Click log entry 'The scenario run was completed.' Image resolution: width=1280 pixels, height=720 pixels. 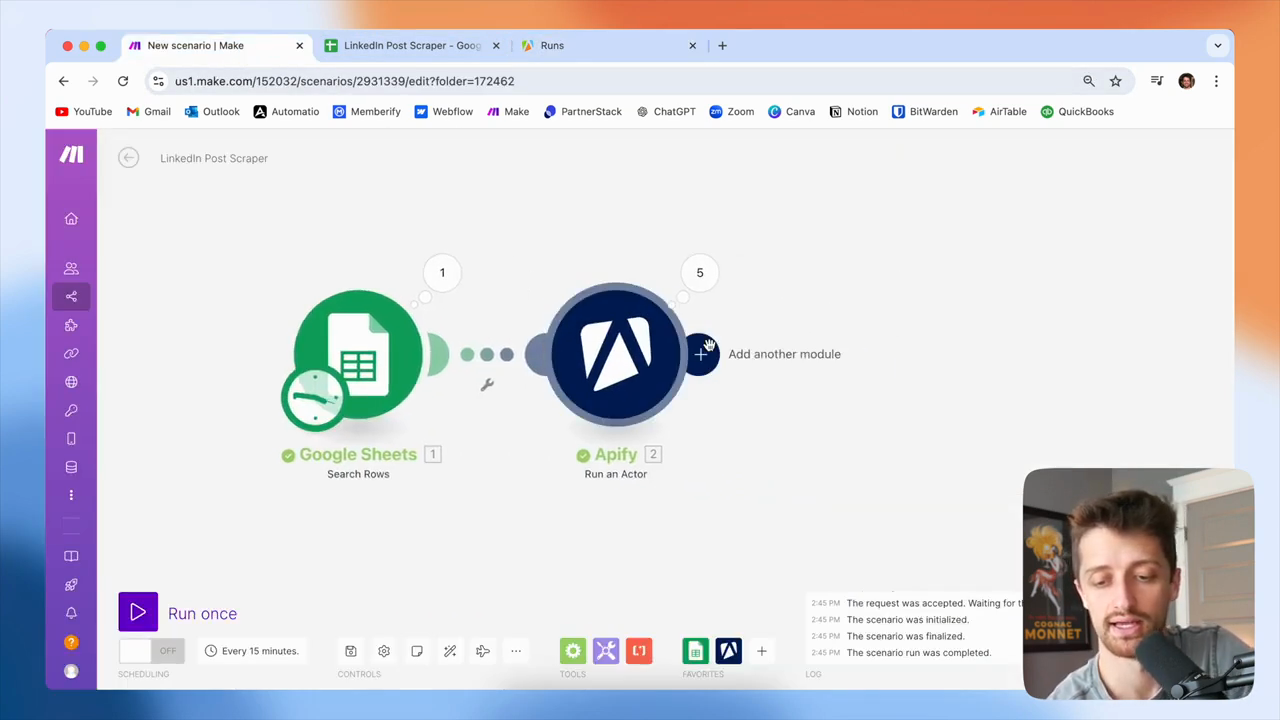(x=919, y=652)
